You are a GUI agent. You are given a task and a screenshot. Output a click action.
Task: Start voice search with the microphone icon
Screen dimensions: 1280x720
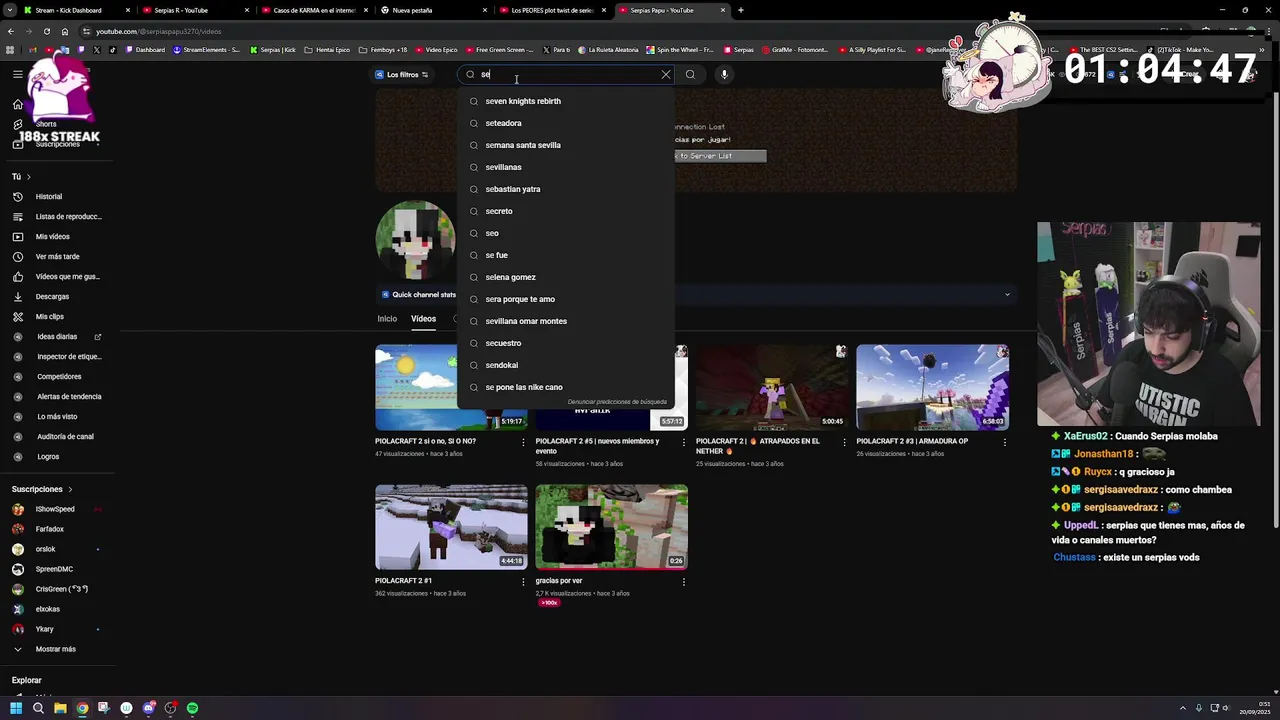(x=724, y=74)
